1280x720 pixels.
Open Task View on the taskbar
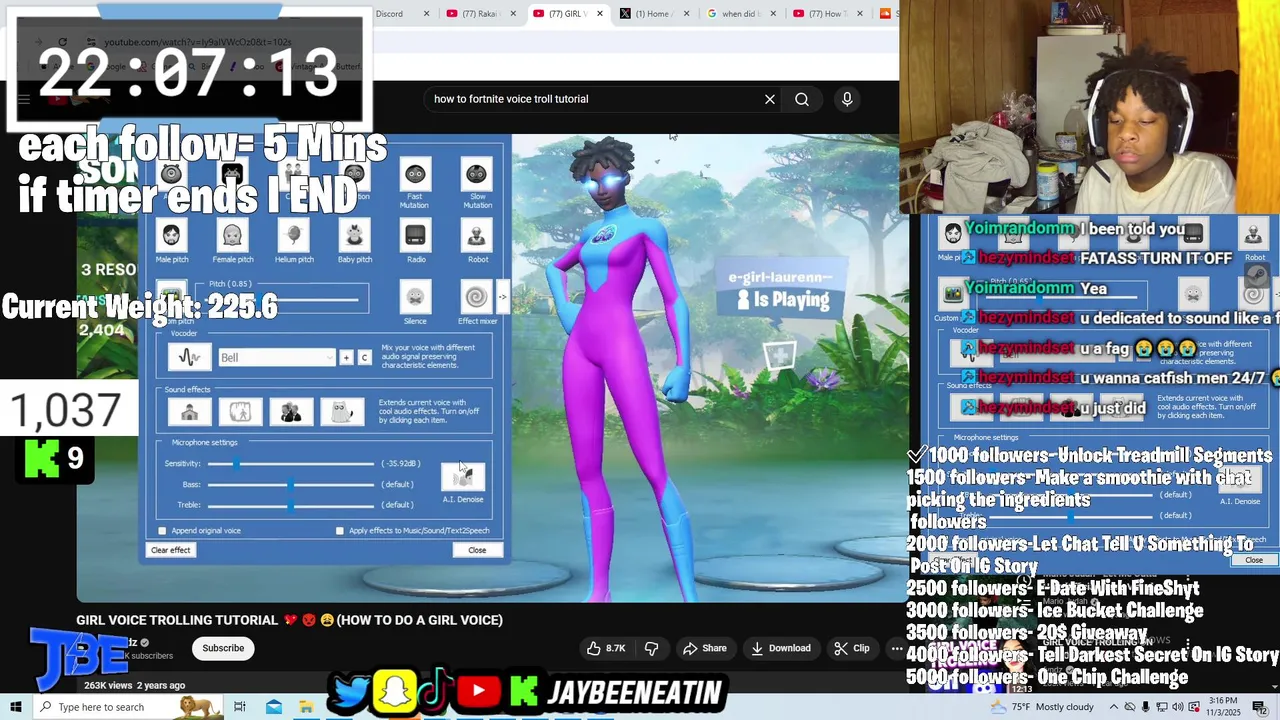click(240, 707)
